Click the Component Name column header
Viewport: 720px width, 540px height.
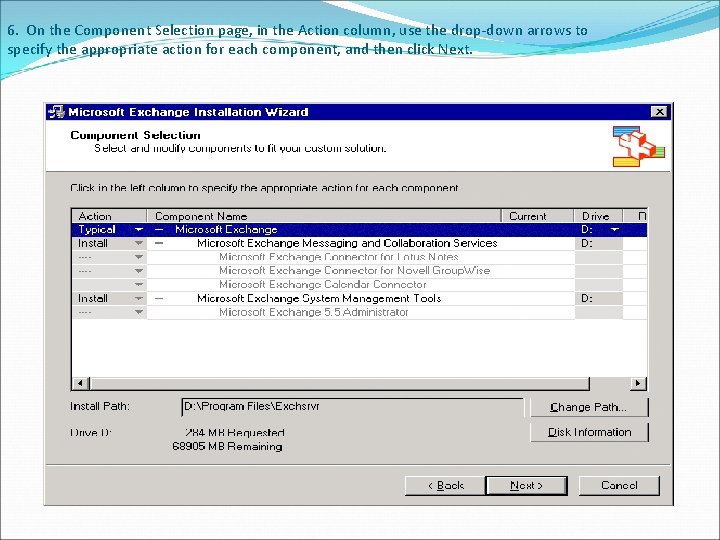coord(324,216)
